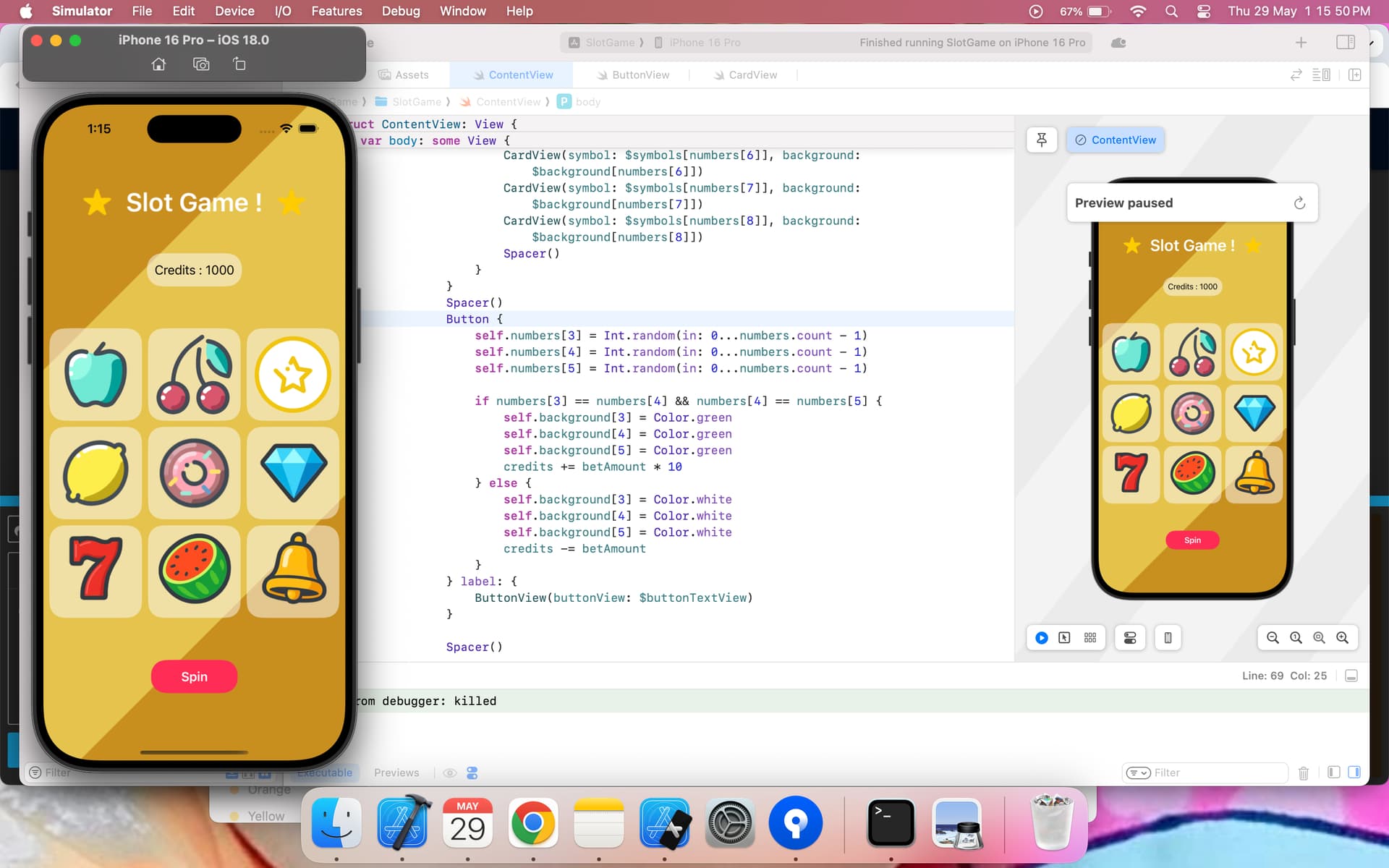Switch to the ButtonView tab

[x=633, y=75]
